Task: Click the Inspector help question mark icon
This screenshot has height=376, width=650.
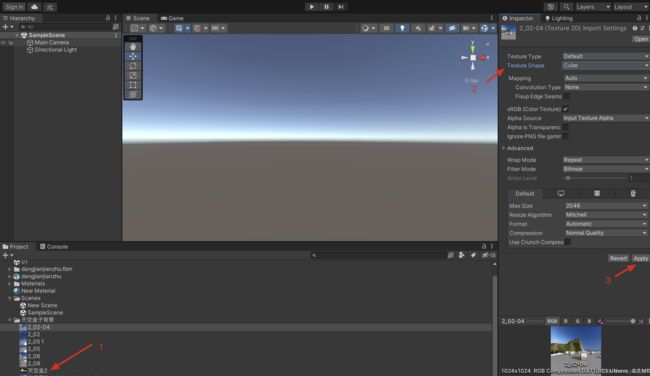Action: [x=635, y=28]
